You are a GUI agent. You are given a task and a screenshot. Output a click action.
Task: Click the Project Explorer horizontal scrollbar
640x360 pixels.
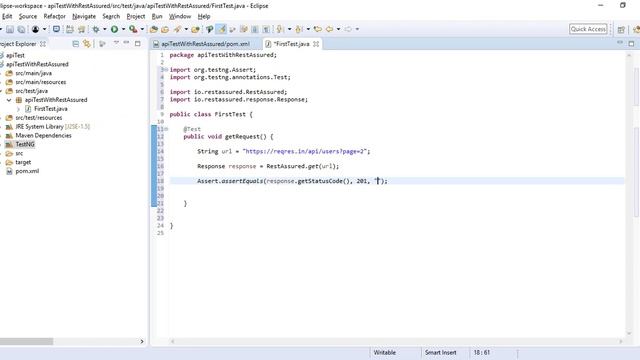pyautogui.click(x=27, y=341)
